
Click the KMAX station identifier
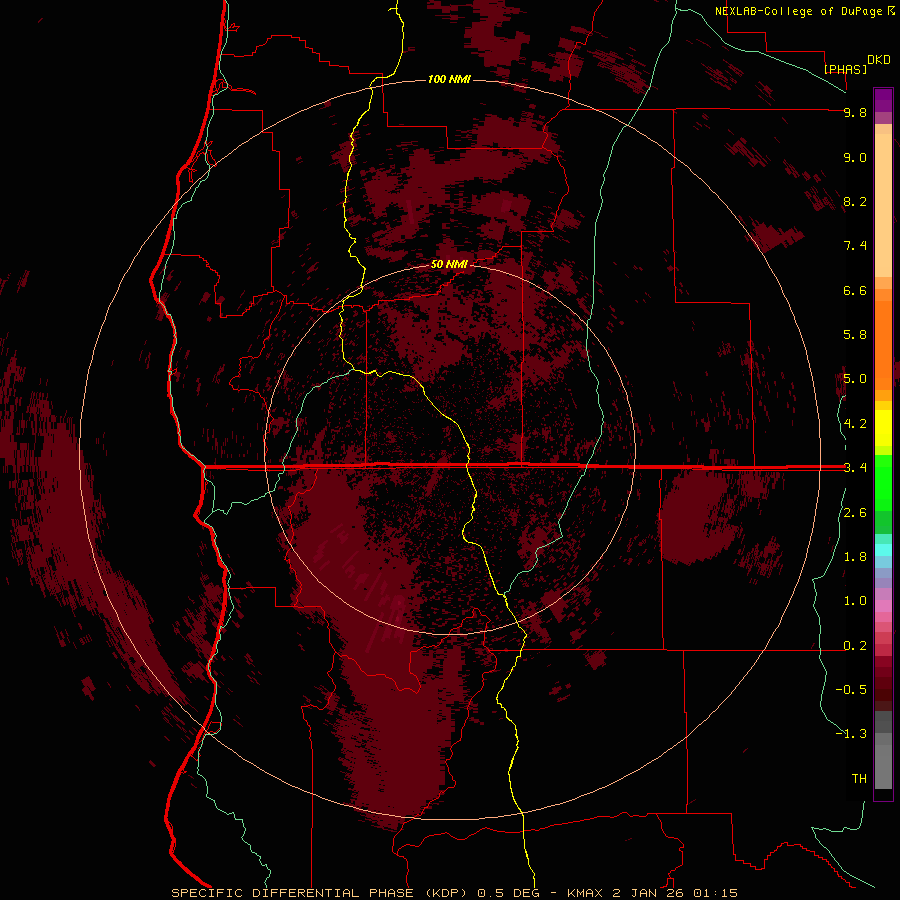tap(584, 893)
